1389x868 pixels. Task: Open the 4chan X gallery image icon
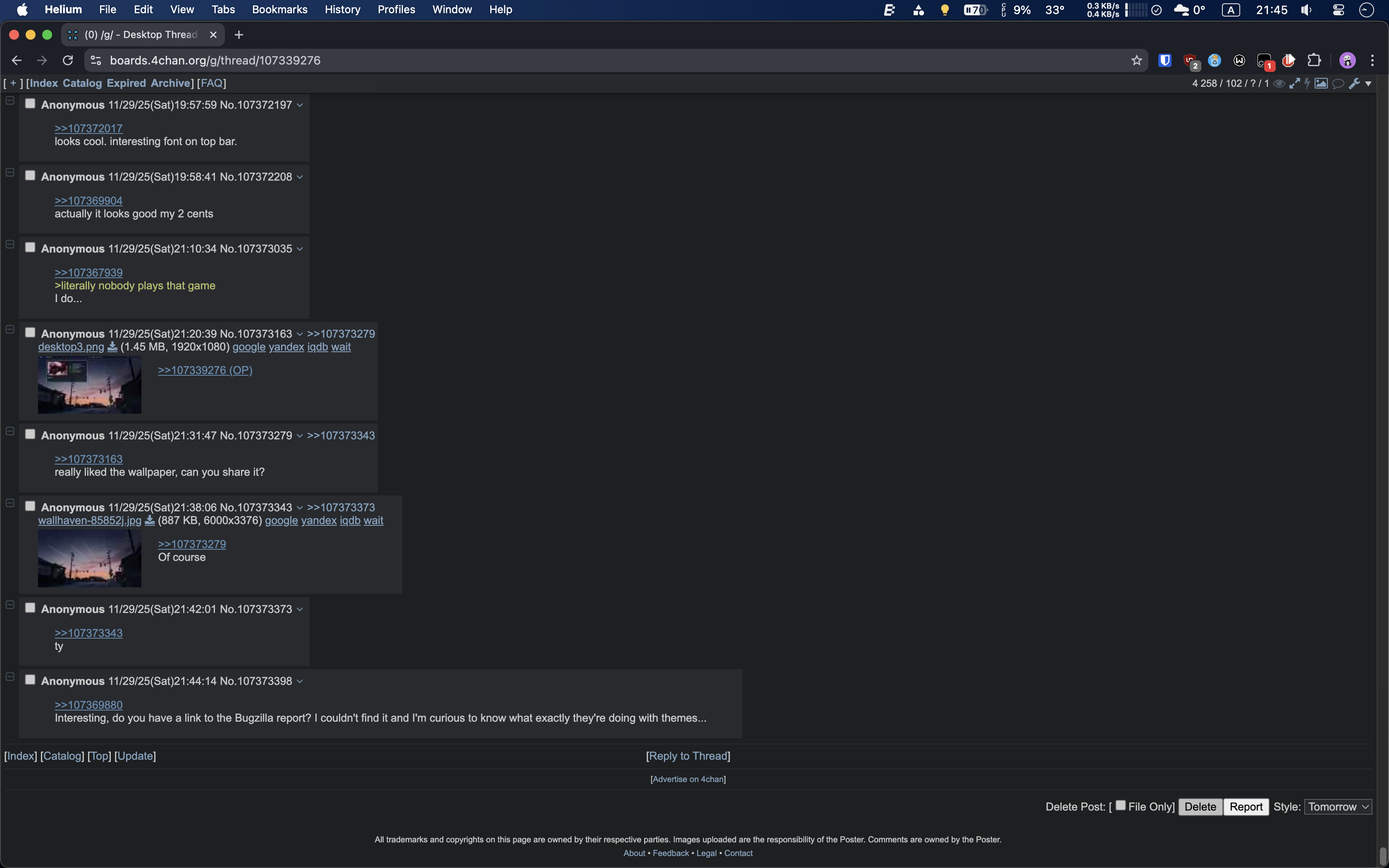click(x=1321, y=83)
